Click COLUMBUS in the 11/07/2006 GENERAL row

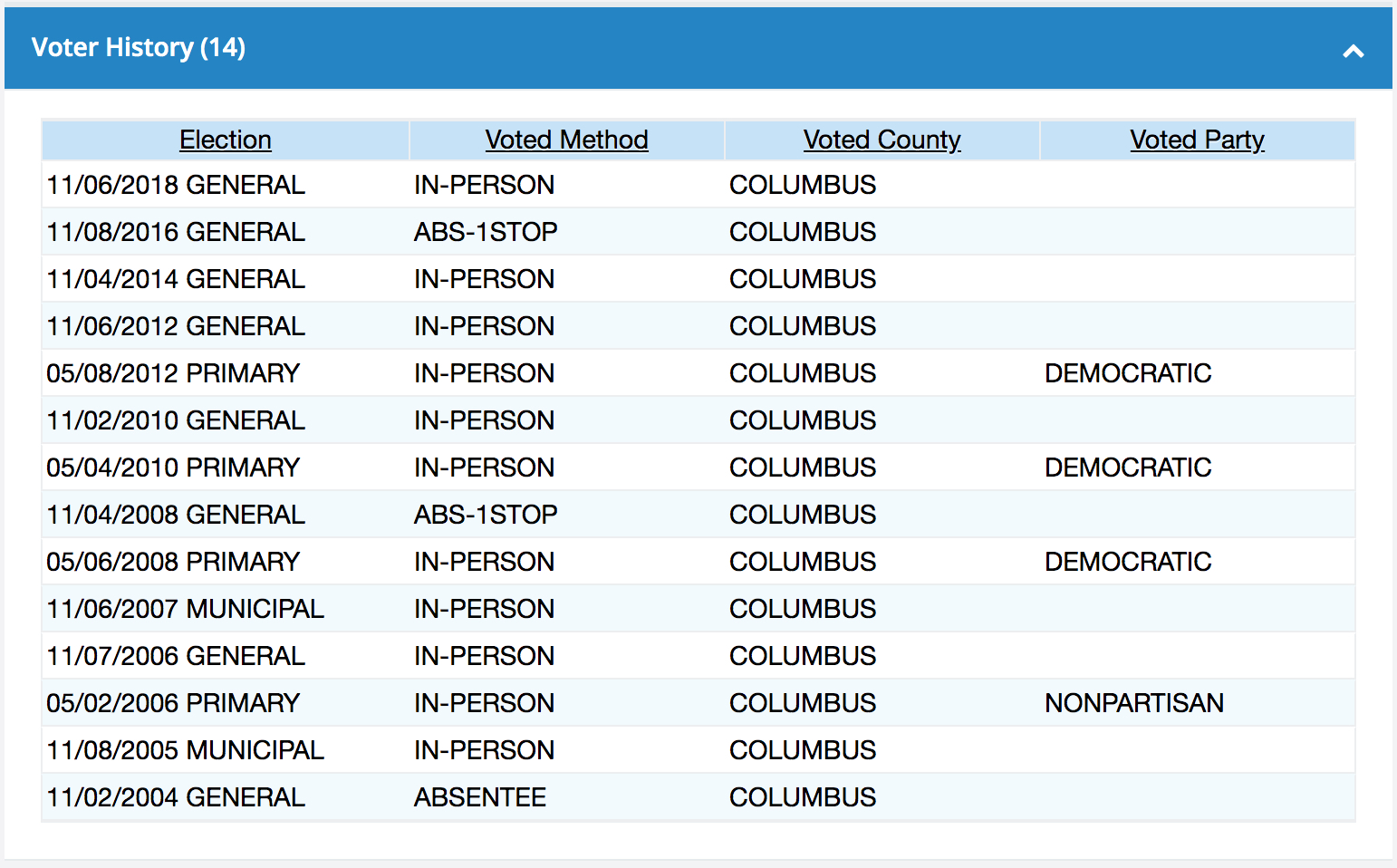point(803,656)
